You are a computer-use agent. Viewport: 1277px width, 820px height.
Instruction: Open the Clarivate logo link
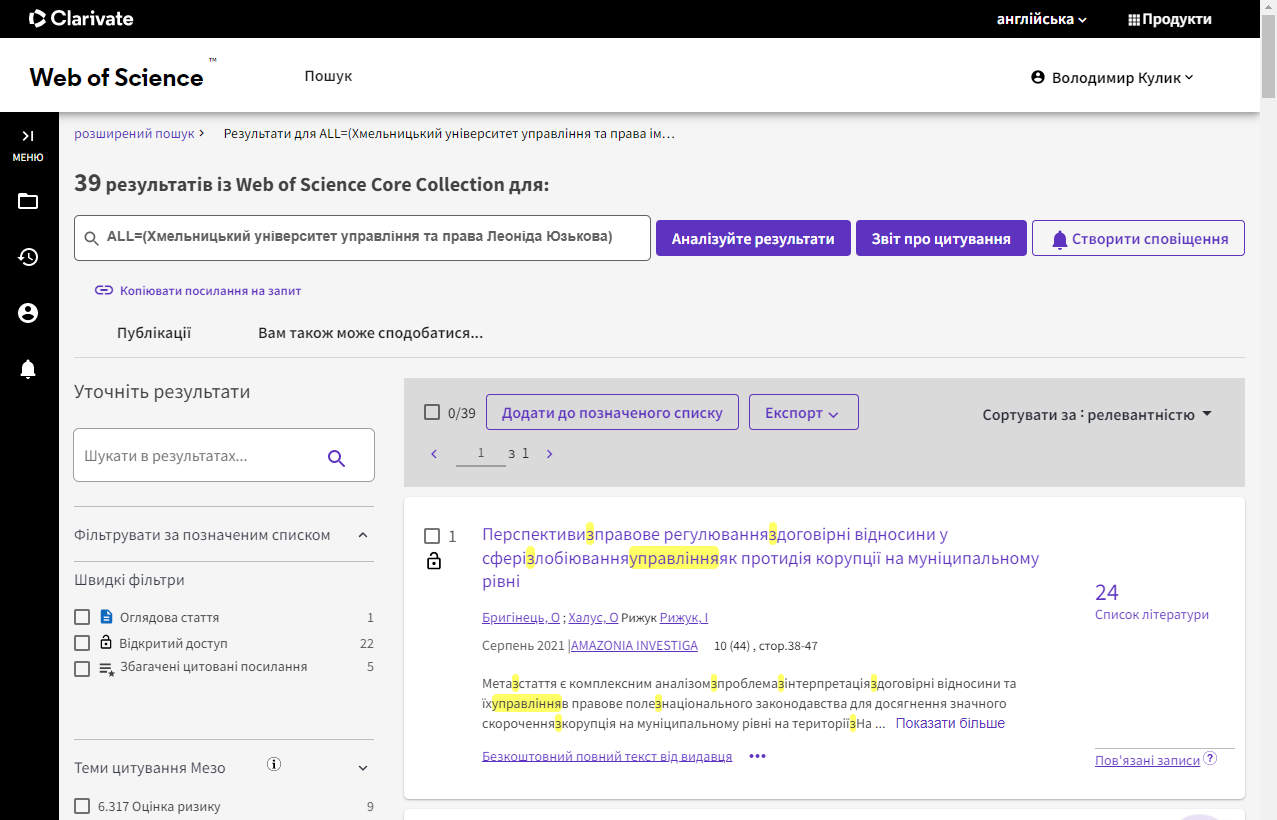(x=81, y=18)
